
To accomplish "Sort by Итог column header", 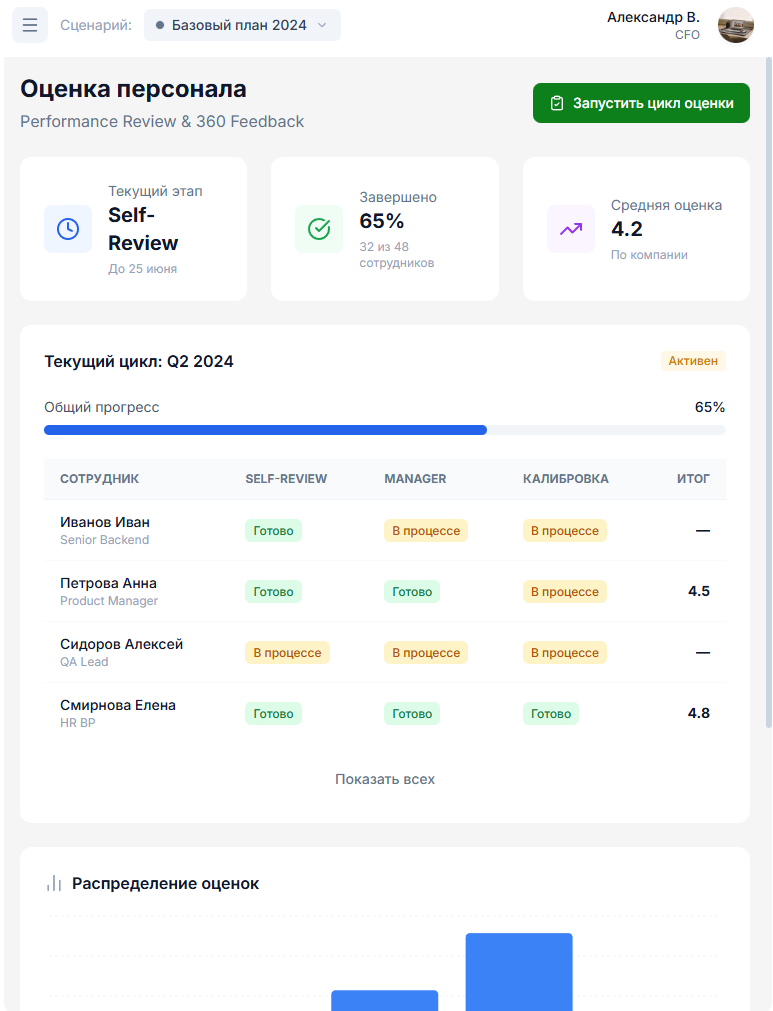I will tap(693, 479).
